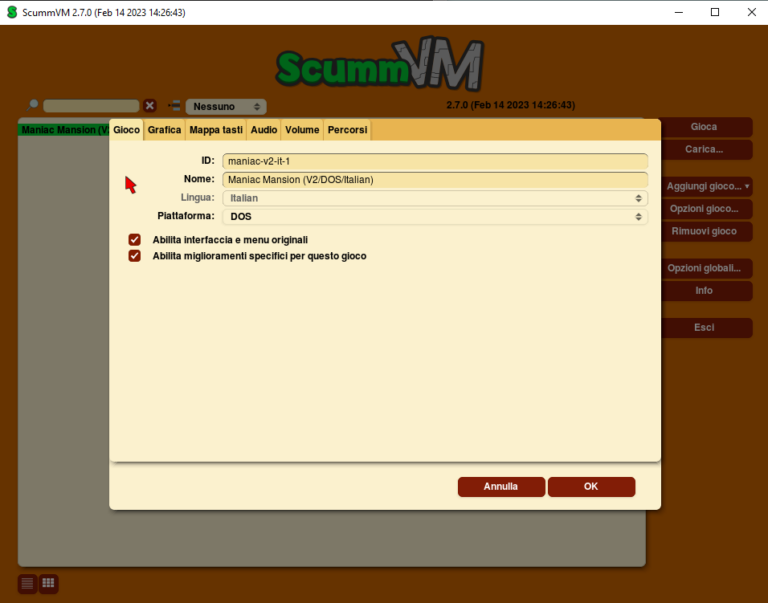Click the ScummVM title bar app icon
The height and width of the screenshot is (603, 768).
[x=12, y=12]
